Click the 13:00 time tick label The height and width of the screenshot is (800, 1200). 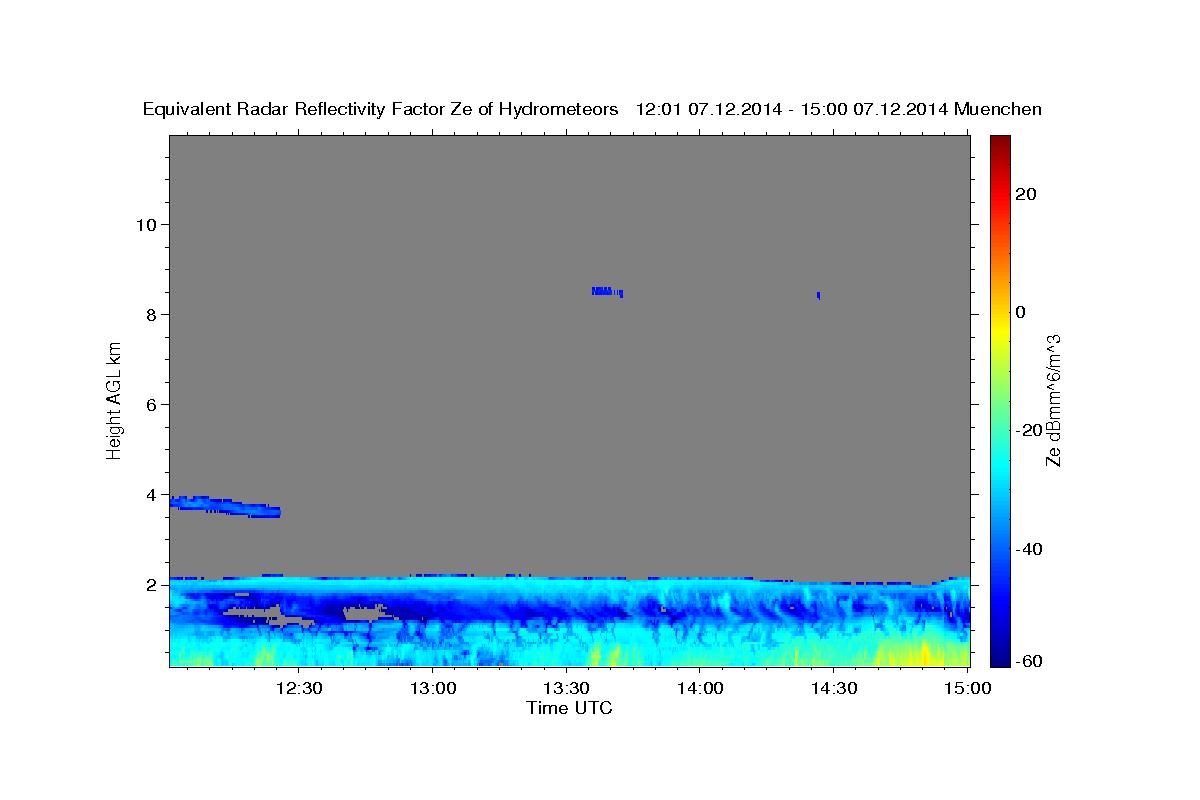[433, 688]
